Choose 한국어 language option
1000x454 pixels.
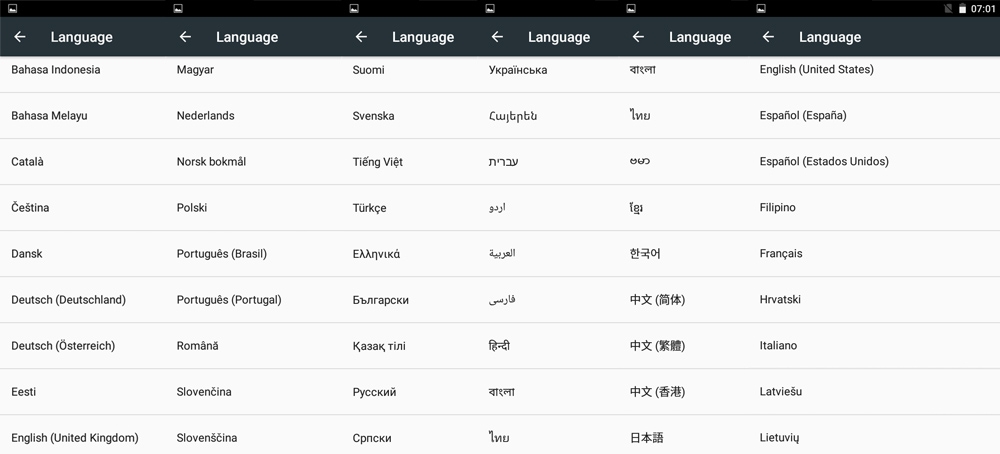point(645,254)
